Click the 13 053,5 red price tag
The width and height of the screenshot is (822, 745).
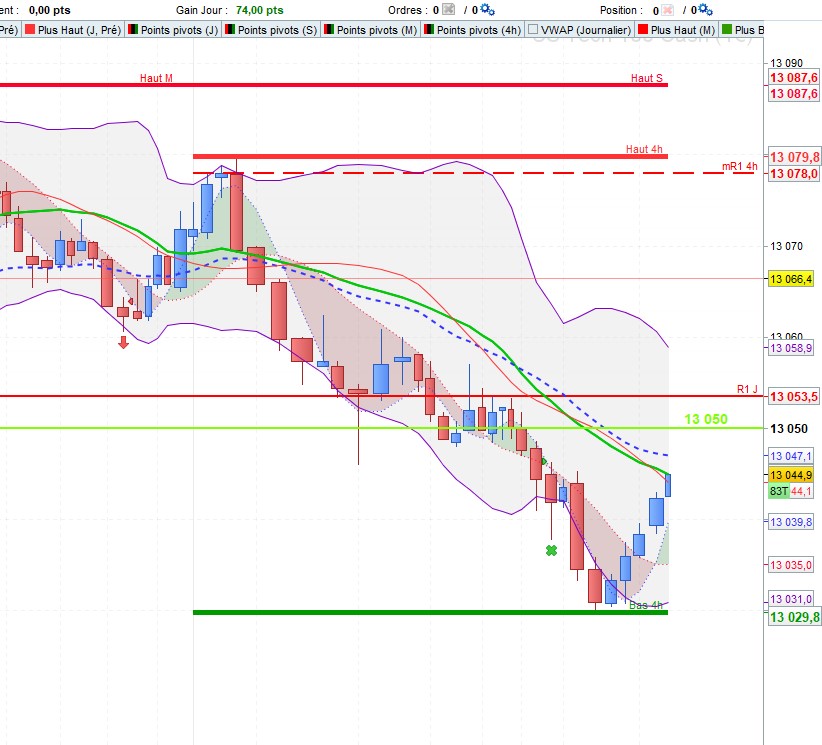coord(794,396)
